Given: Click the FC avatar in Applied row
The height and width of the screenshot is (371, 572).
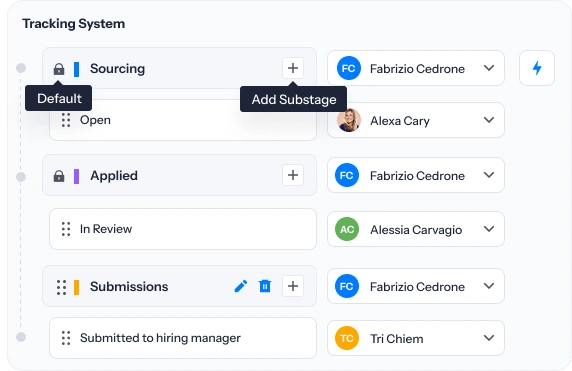Looking at the screenshot, I should [x=347, y=175].
